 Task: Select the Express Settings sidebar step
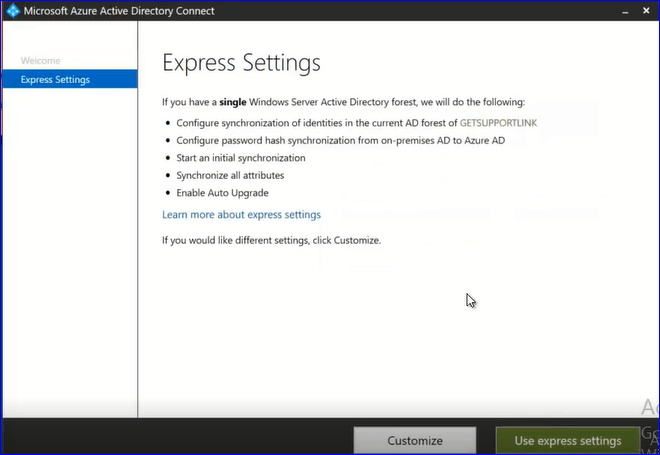[x=70, y=79]
